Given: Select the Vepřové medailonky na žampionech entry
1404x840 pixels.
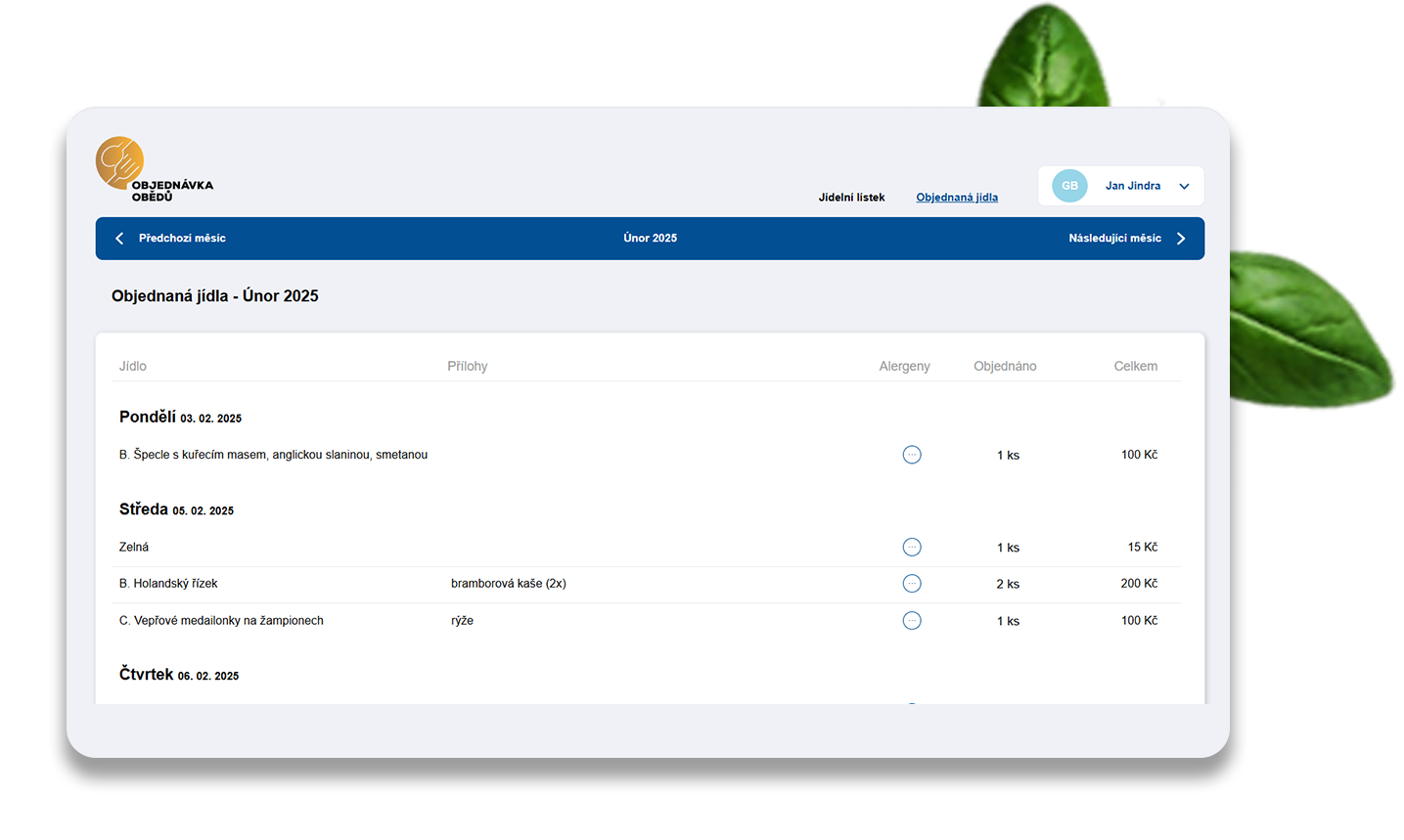Looking at the screenshot, I should [x=221, y=621].
